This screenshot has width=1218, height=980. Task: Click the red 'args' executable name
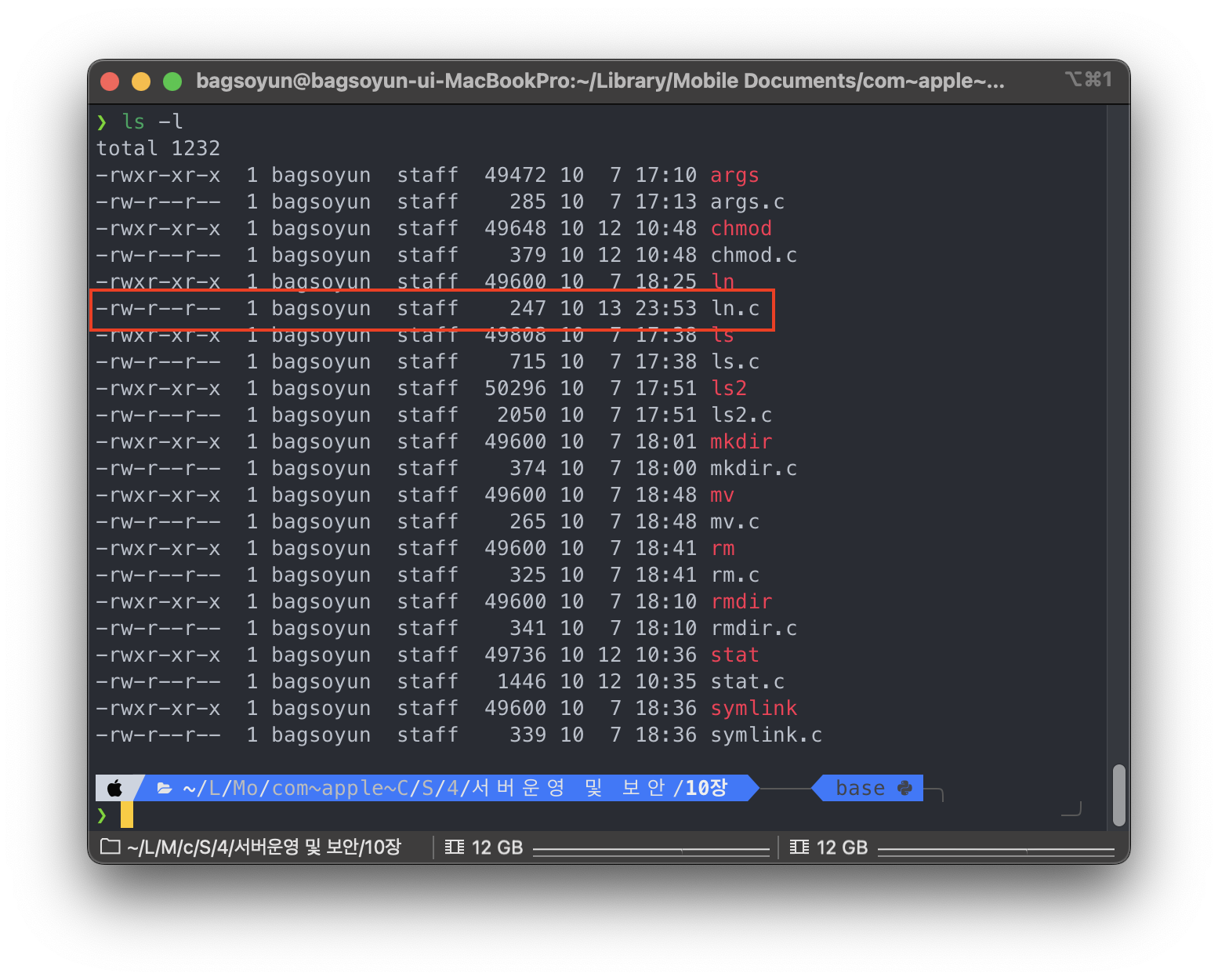pyautogui.click(x=734, y=175)
